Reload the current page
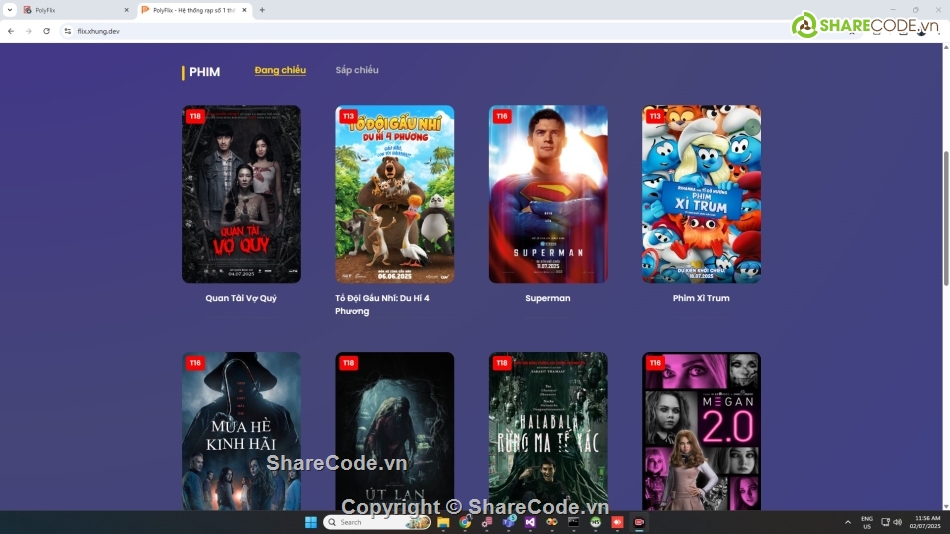Image resolution: width=950 pixels, height=534 pixels. point(46,31)
